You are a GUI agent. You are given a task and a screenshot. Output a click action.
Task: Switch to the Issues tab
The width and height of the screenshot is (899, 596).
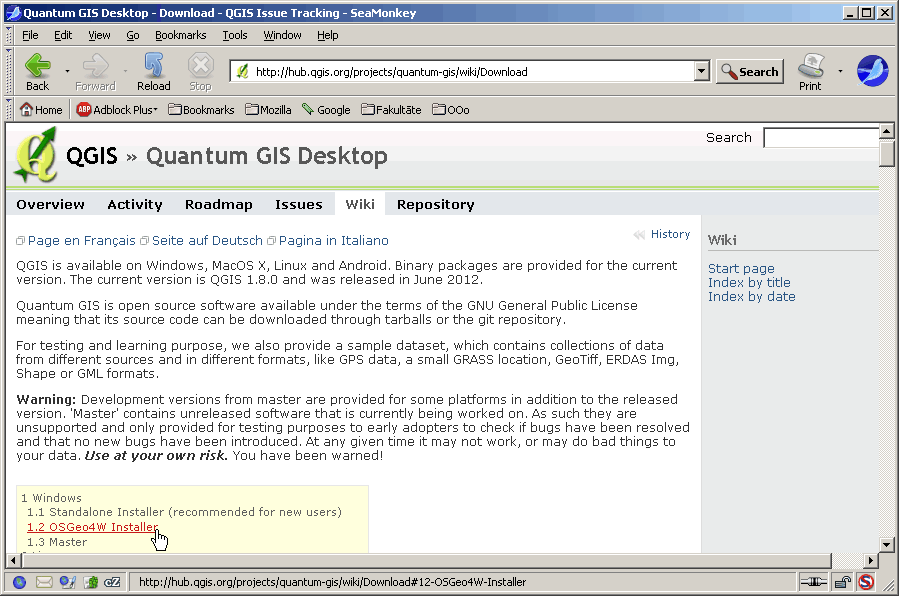click(x=299, y=205)
